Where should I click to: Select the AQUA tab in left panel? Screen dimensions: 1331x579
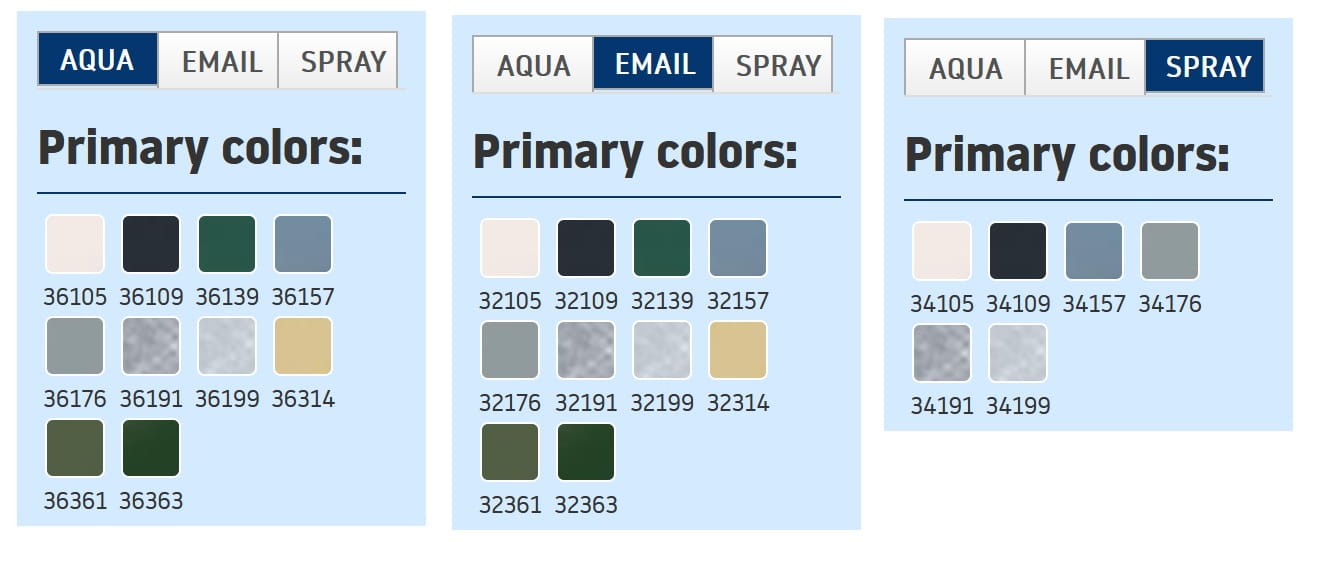point(97,60)
